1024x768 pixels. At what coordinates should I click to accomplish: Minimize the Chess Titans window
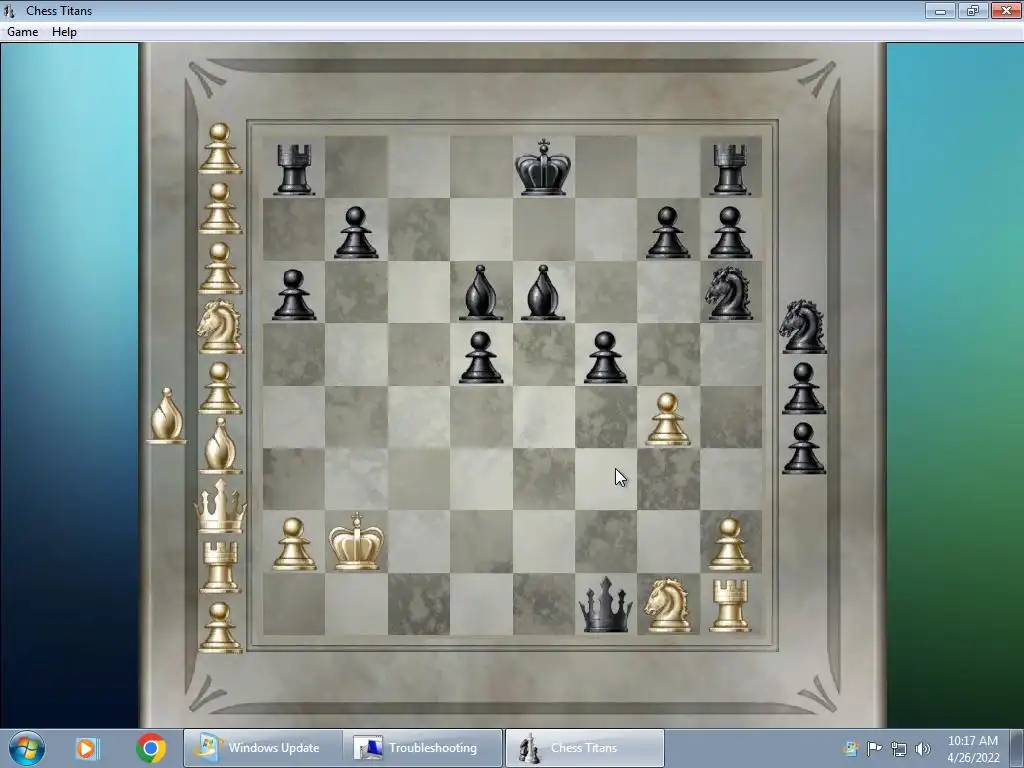tap(940, 10)
